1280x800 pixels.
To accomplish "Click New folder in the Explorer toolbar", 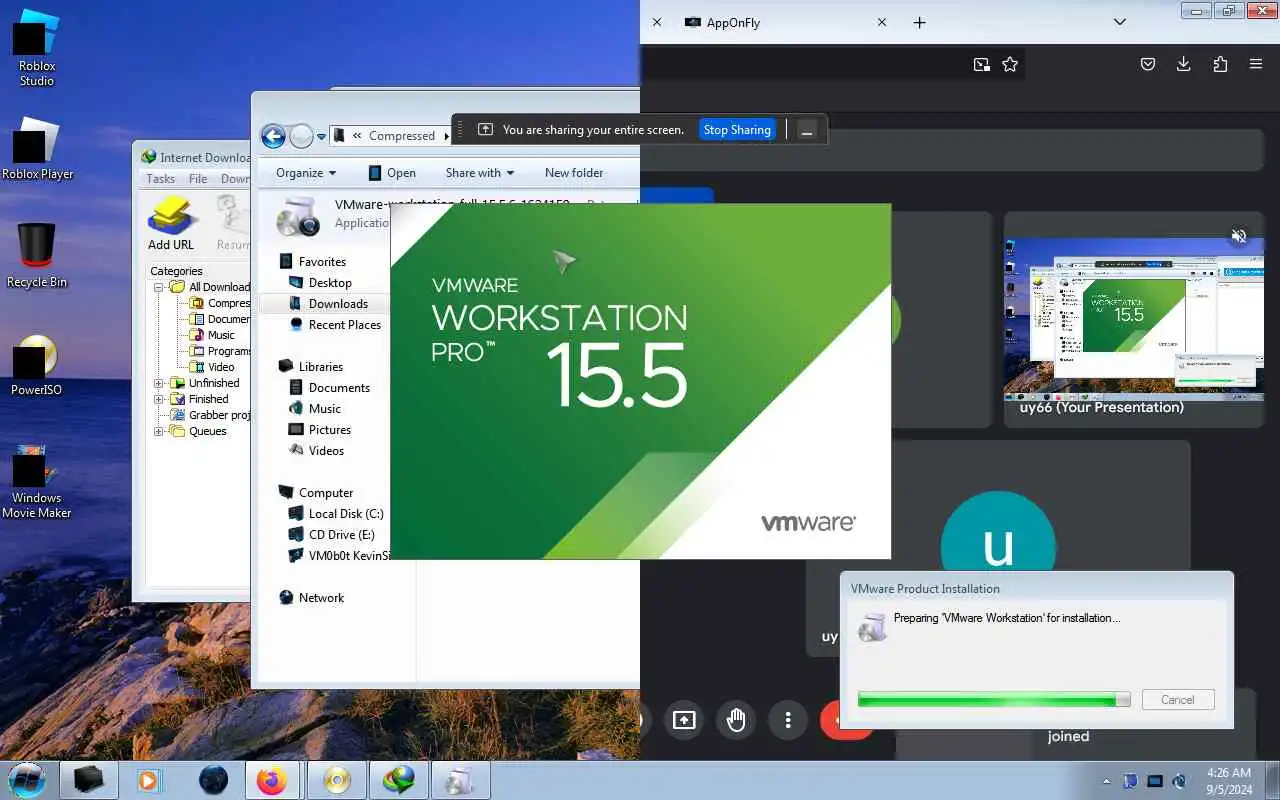I will (574, 173).
